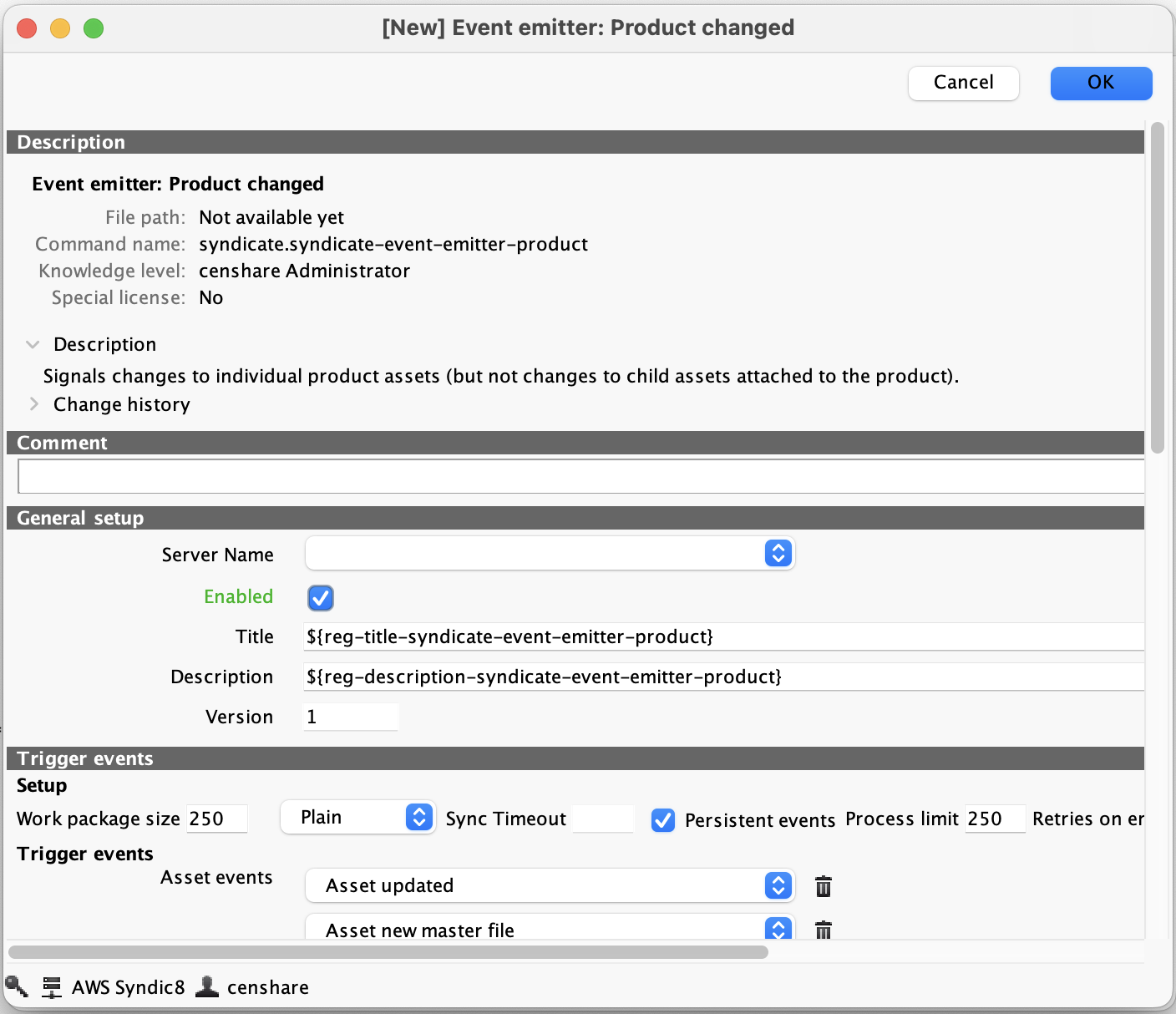Click the Cancel button

click(963, 83)
